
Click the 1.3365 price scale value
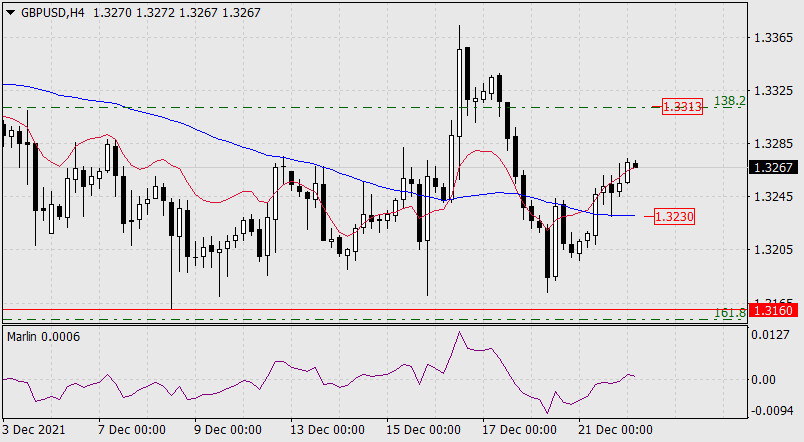point(773,38)
